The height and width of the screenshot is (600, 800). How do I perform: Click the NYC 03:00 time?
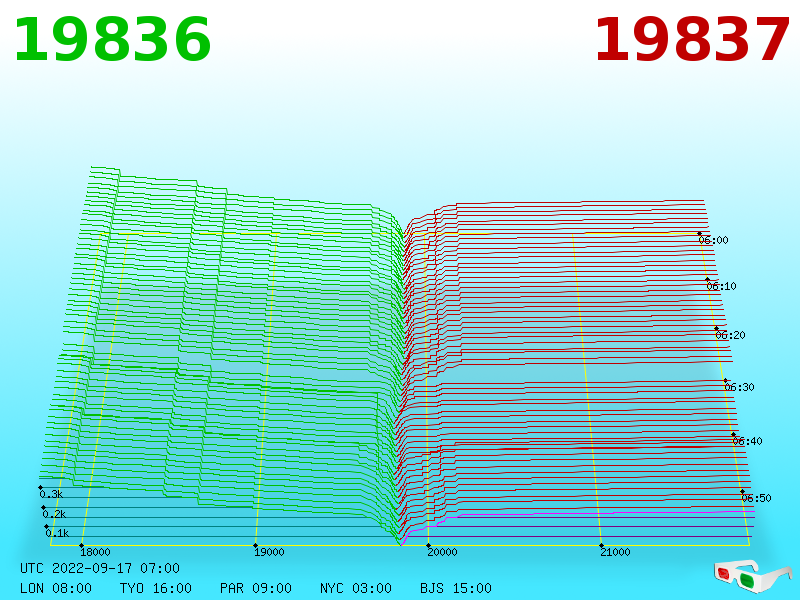[356, 588]
